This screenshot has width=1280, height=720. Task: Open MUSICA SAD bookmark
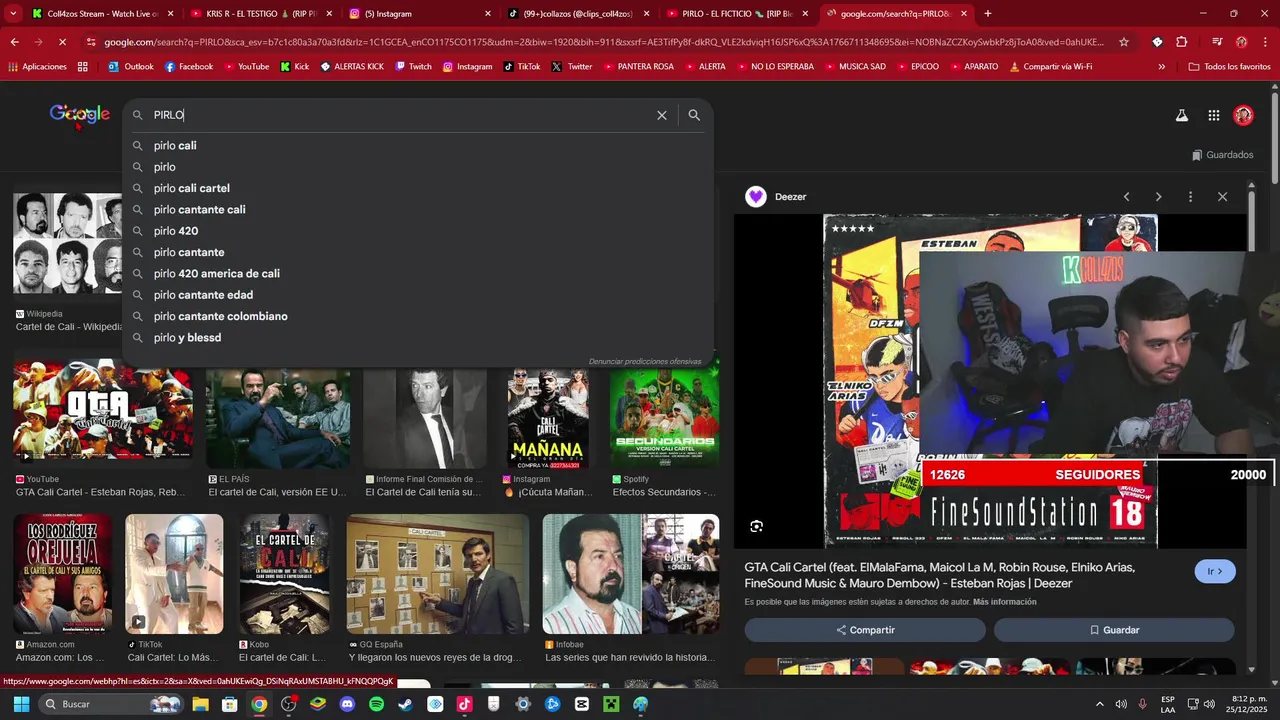(x=855, y=67)
